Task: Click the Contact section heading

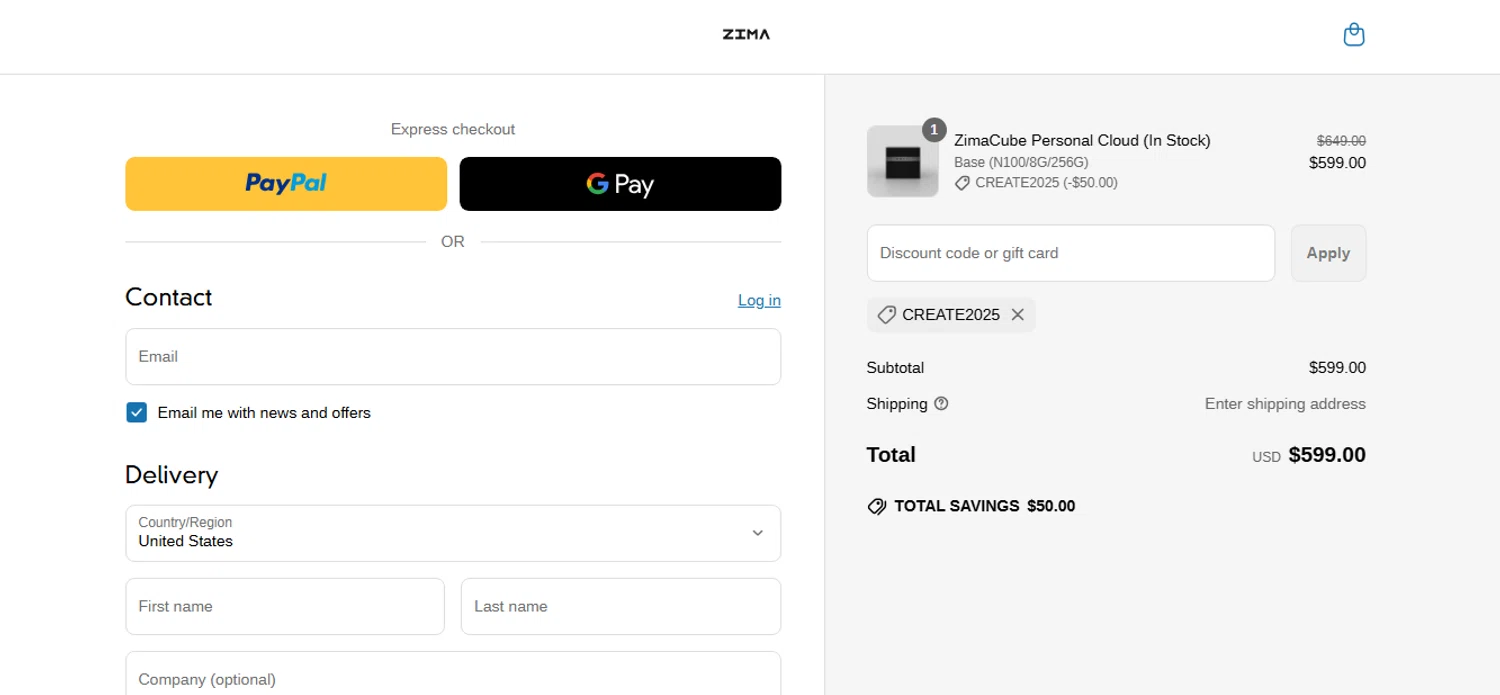Action: click(x=168, y=297)
